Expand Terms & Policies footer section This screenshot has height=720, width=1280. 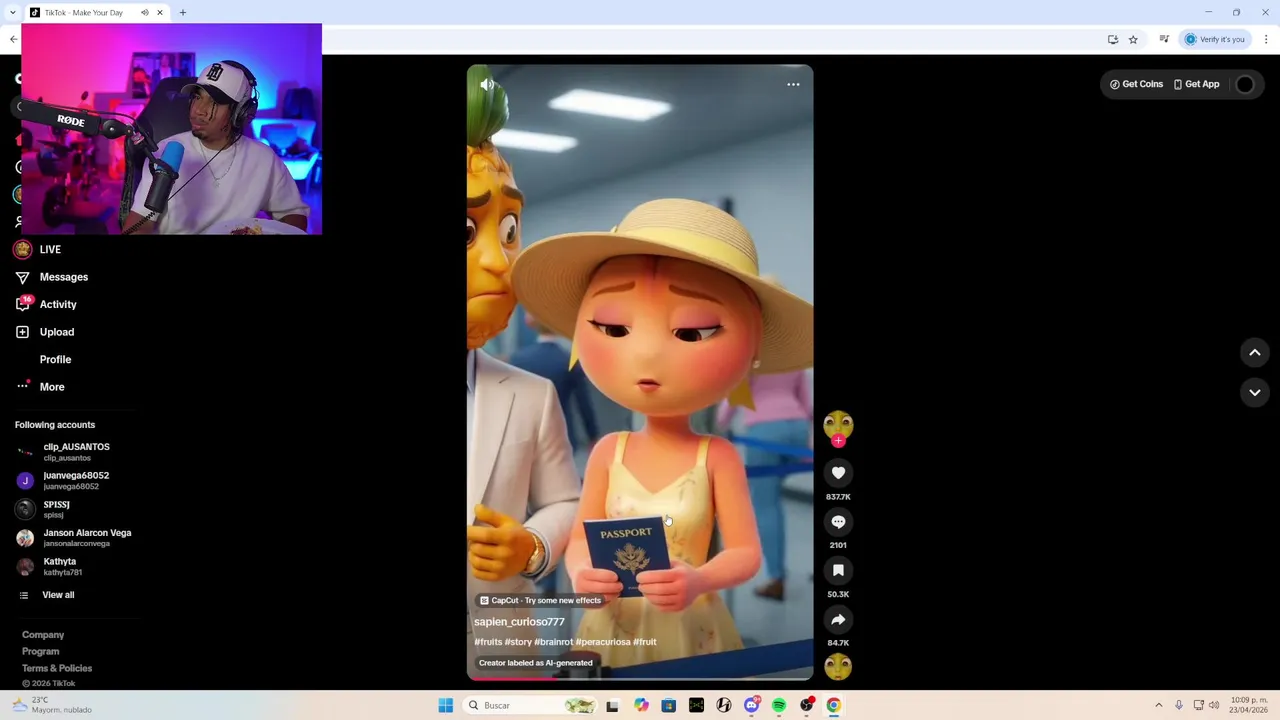(57, 668)
